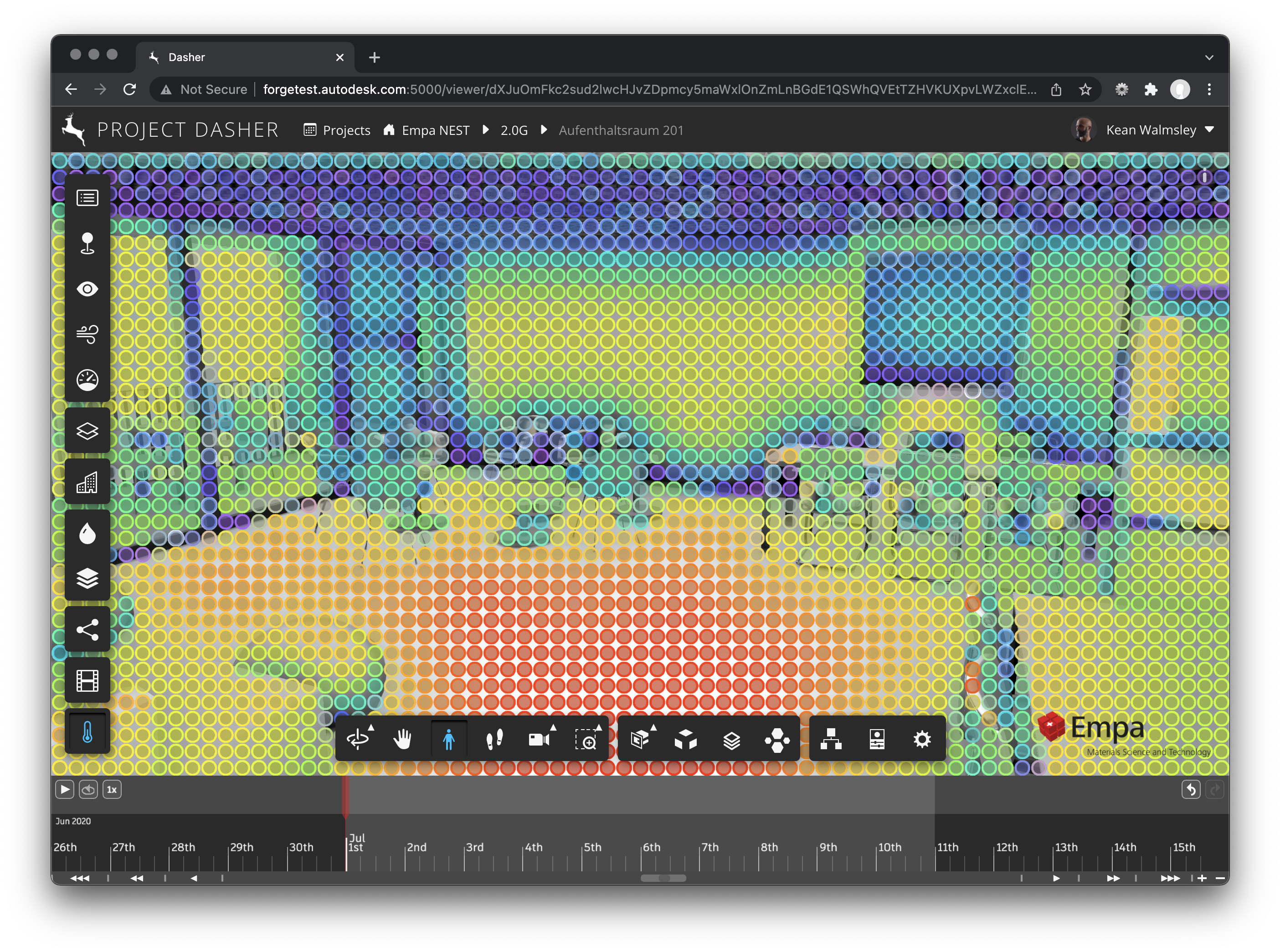
Task: Navigate to the 2.0G level breadcrumb
Action: tap(514, 130)
